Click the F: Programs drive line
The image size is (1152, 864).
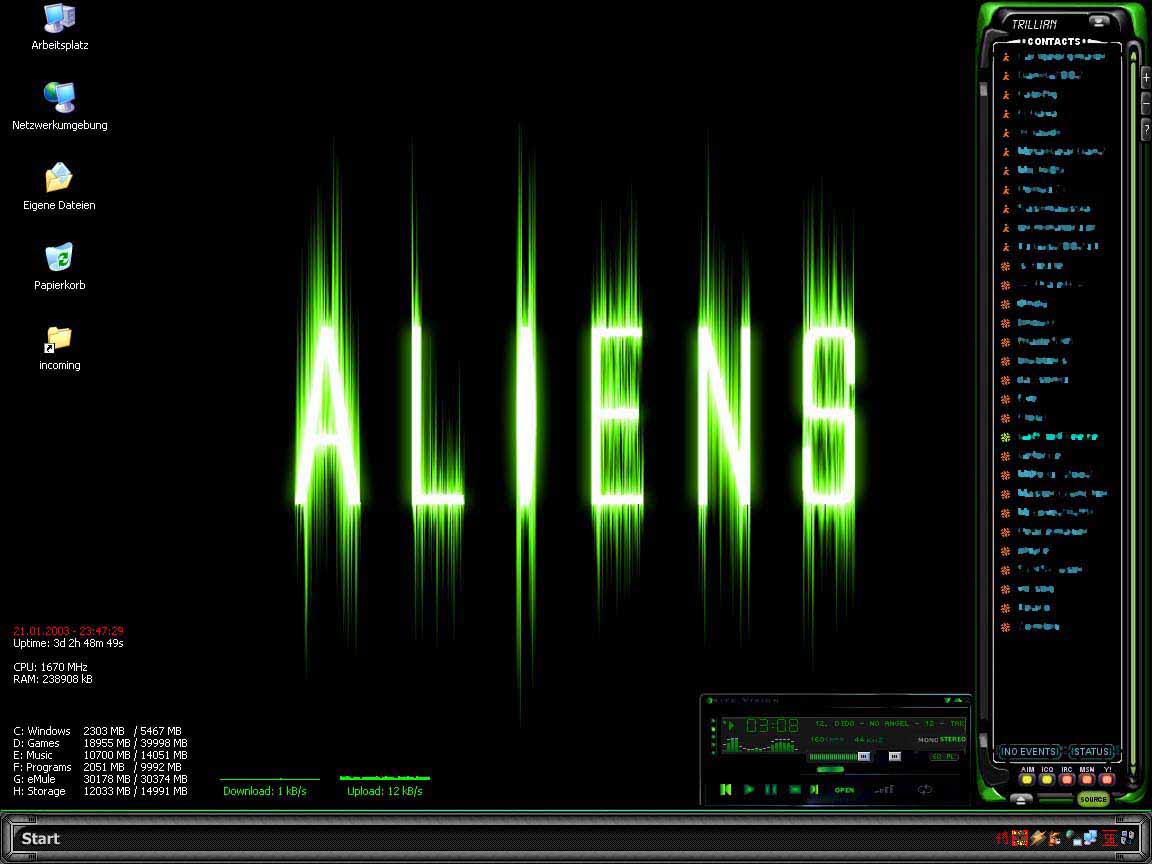[98, 767]
